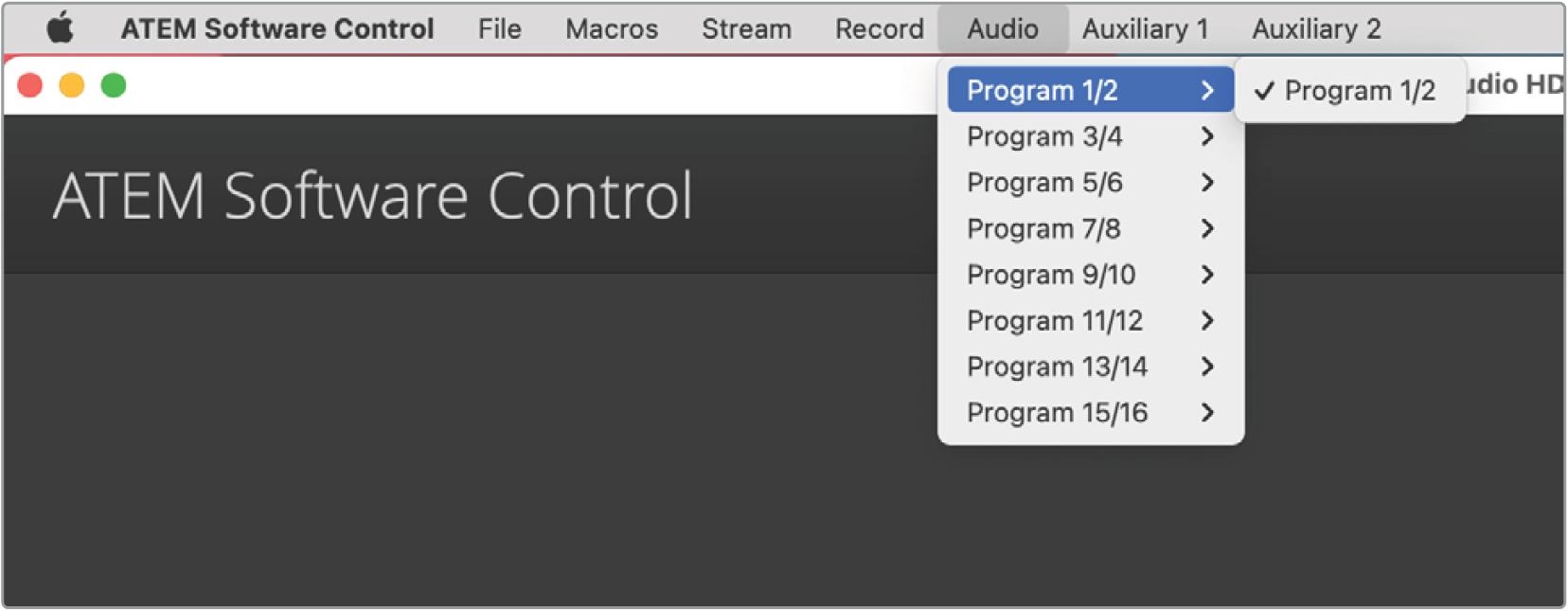
Task: Open the Auxiliary 2 menu
Action: [x=1316, y=28]
